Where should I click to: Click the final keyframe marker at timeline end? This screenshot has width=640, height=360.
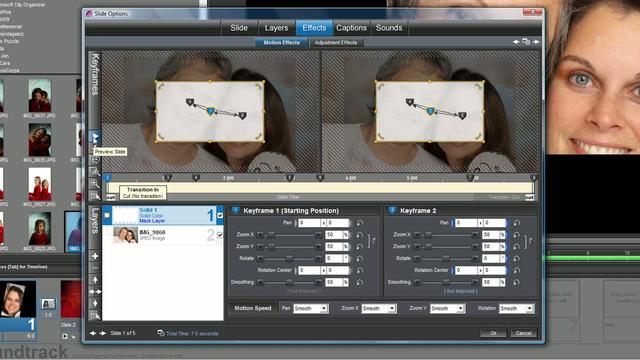[533, 178]
